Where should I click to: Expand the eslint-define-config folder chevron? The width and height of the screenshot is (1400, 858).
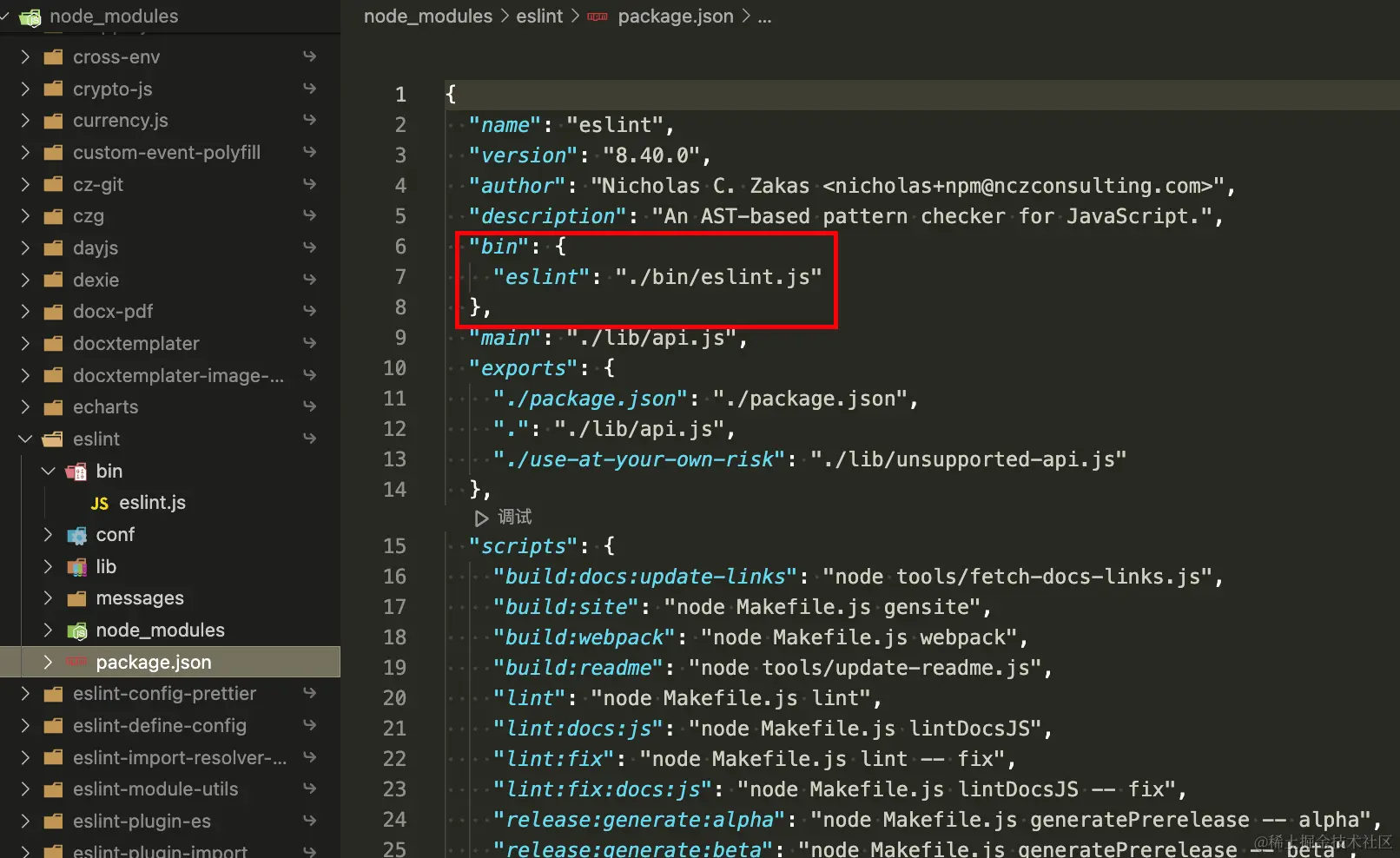click(25, 725)
